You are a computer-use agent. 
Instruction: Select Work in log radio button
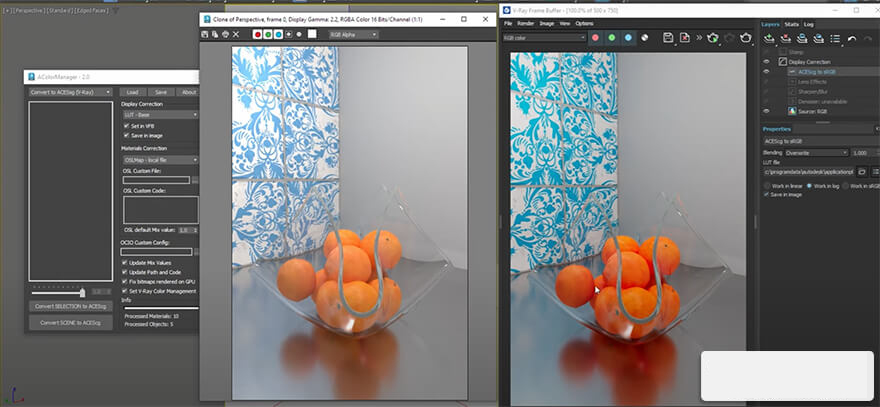(809, 185)
